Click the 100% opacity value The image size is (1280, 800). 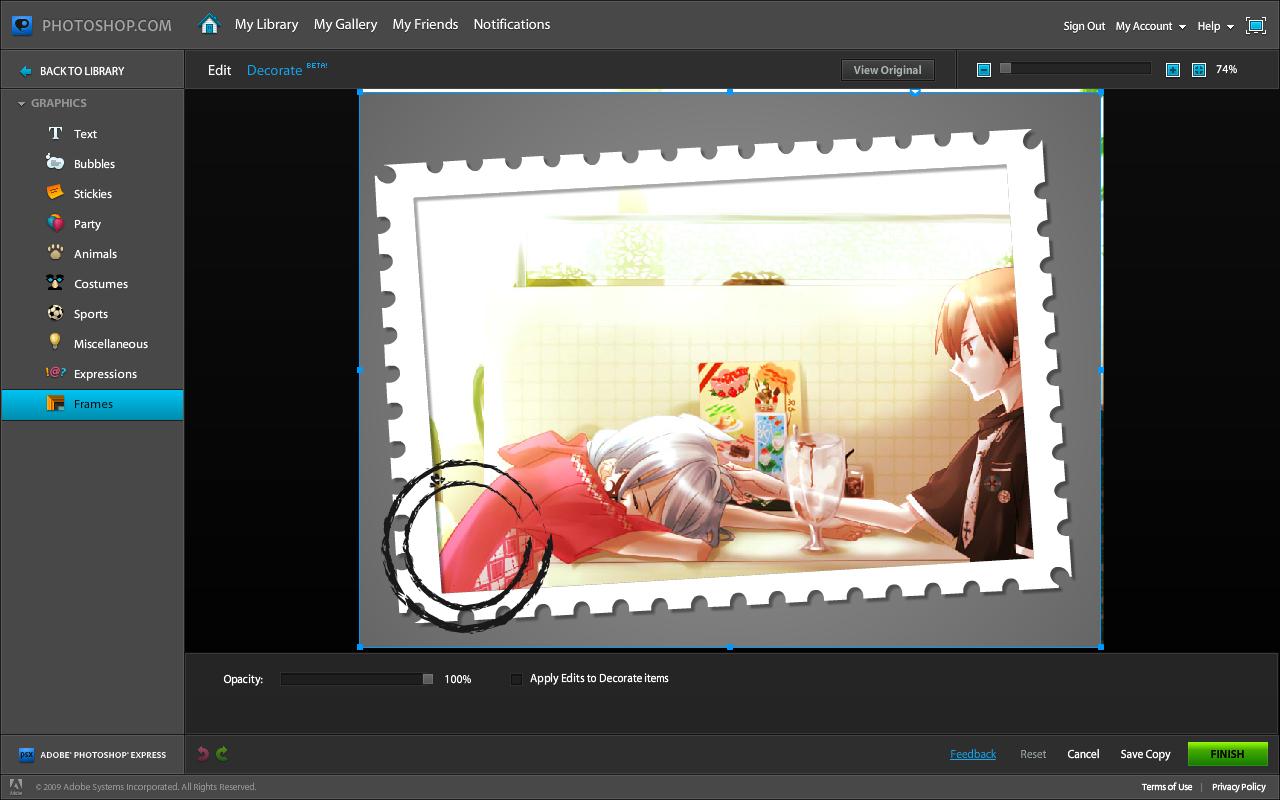(x=458, y=679)
